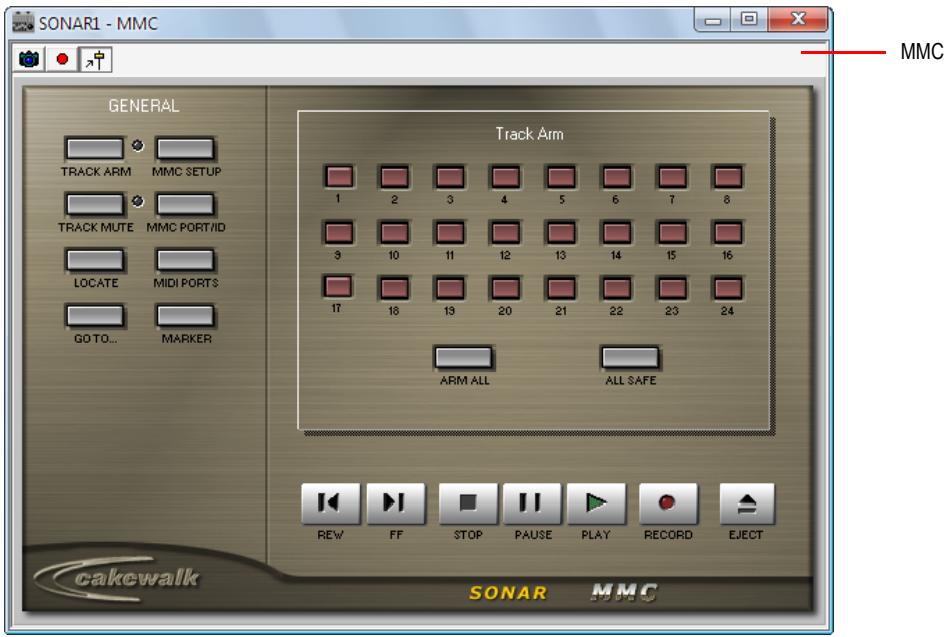The height and width of the screenshot is (637, 948).
Task: Toggle track arm button 24
Action: (x=728, y=288)
